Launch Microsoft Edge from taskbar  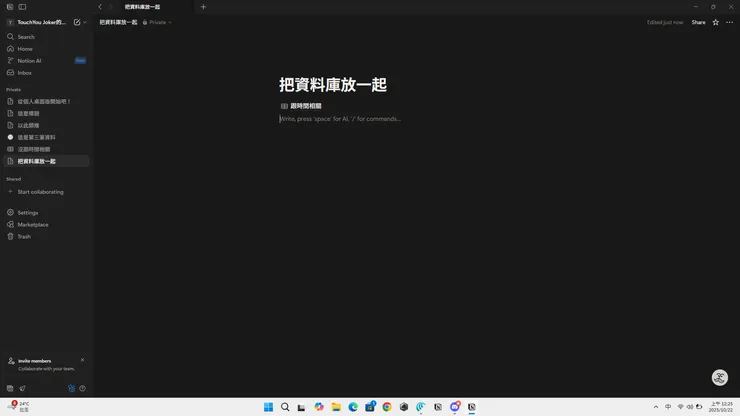click(x=353, y=407)
